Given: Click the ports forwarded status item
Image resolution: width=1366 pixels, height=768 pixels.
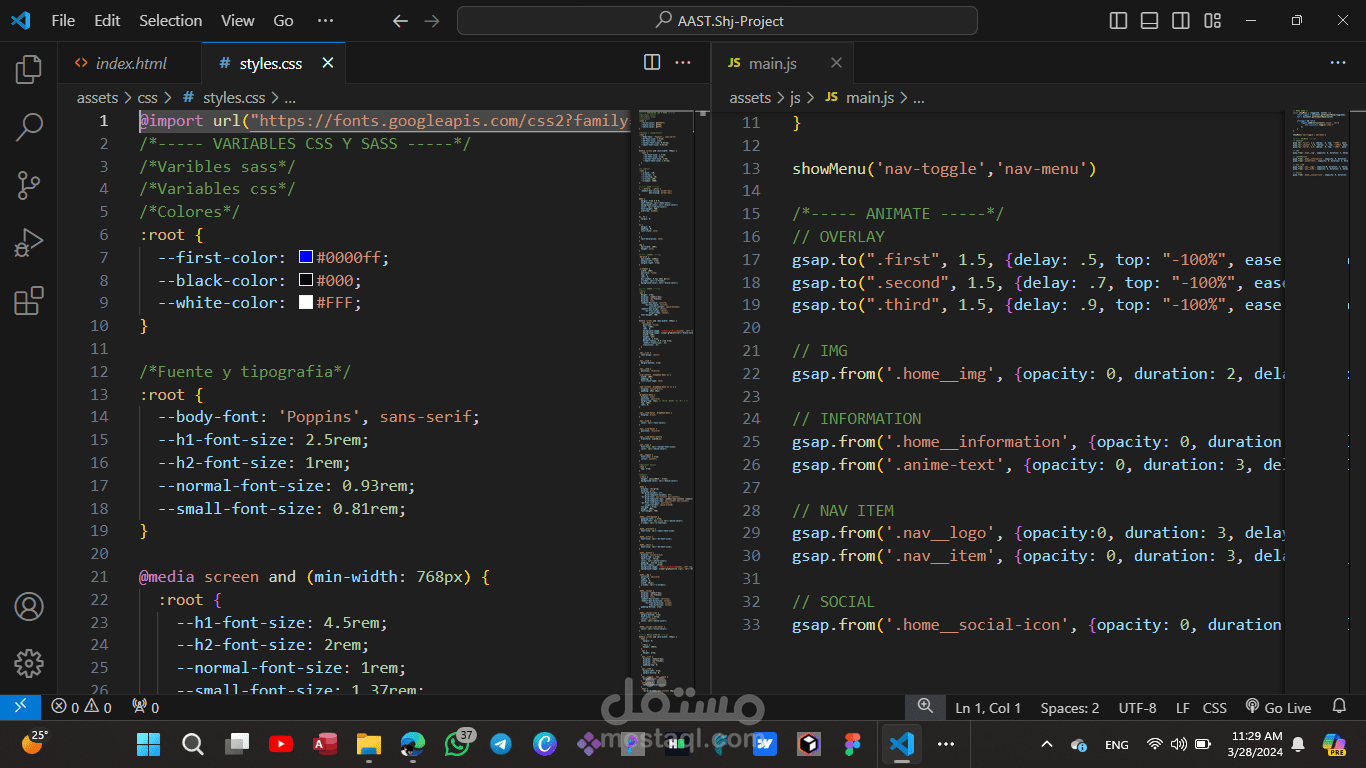Looking at the screenshot, I should point(146,707).
